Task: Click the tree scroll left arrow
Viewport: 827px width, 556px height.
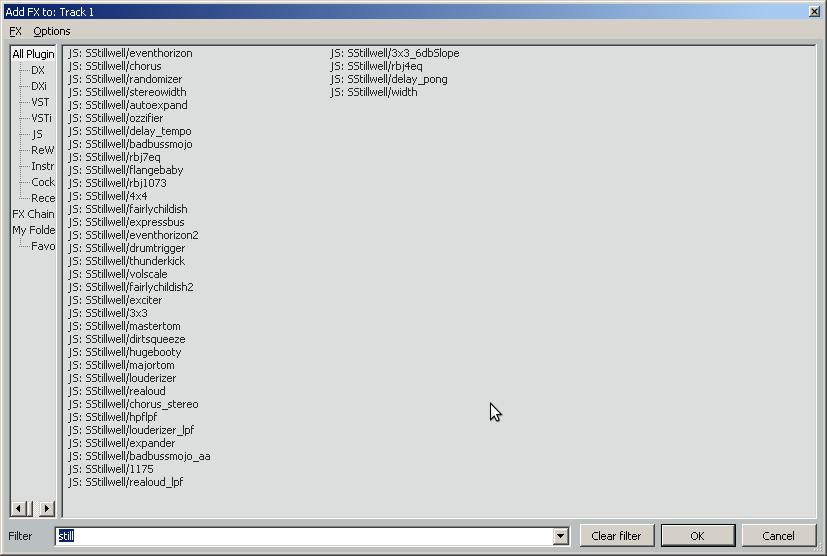Action: pos(18,509)
